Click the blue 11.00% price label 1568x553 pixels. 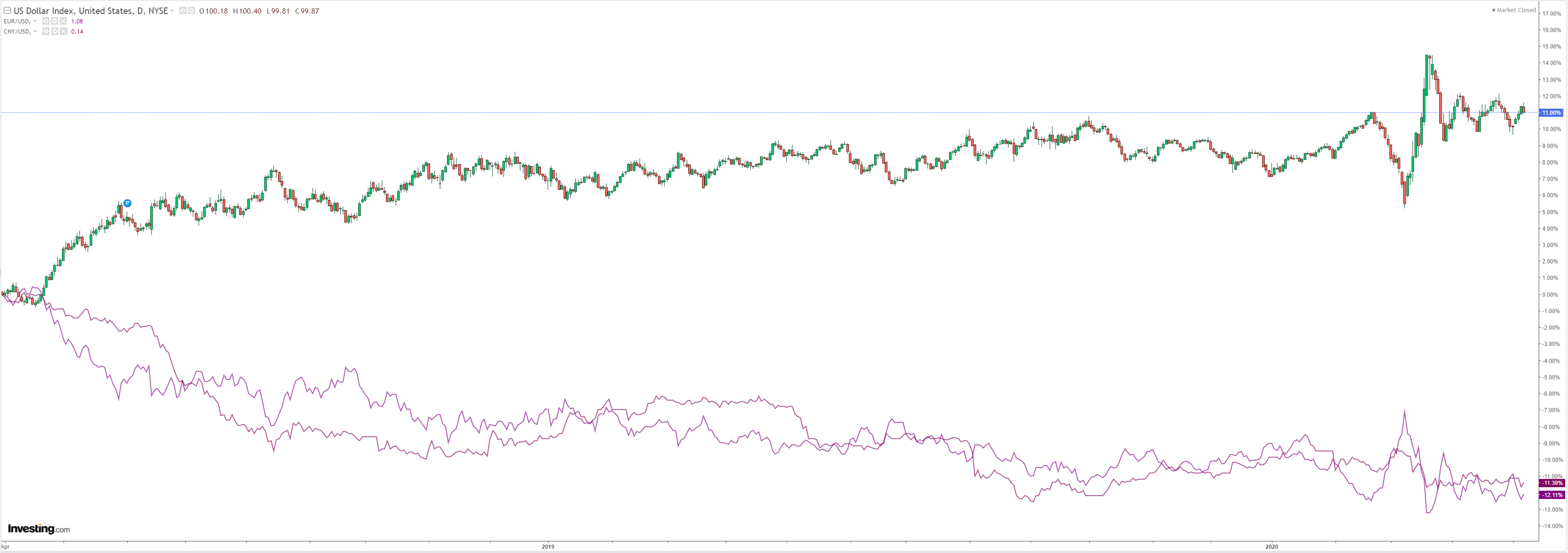coord(1551,112)
